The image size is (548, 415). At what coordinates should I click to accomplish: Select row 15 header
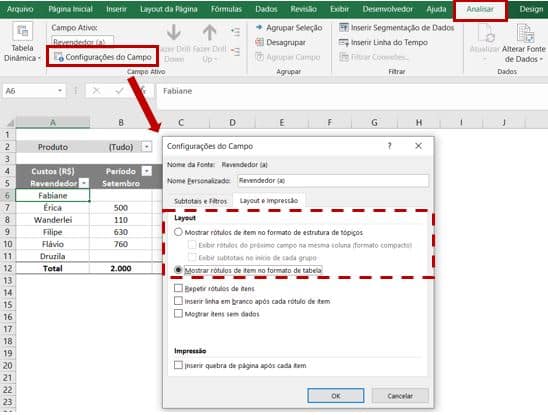(8, 305)
